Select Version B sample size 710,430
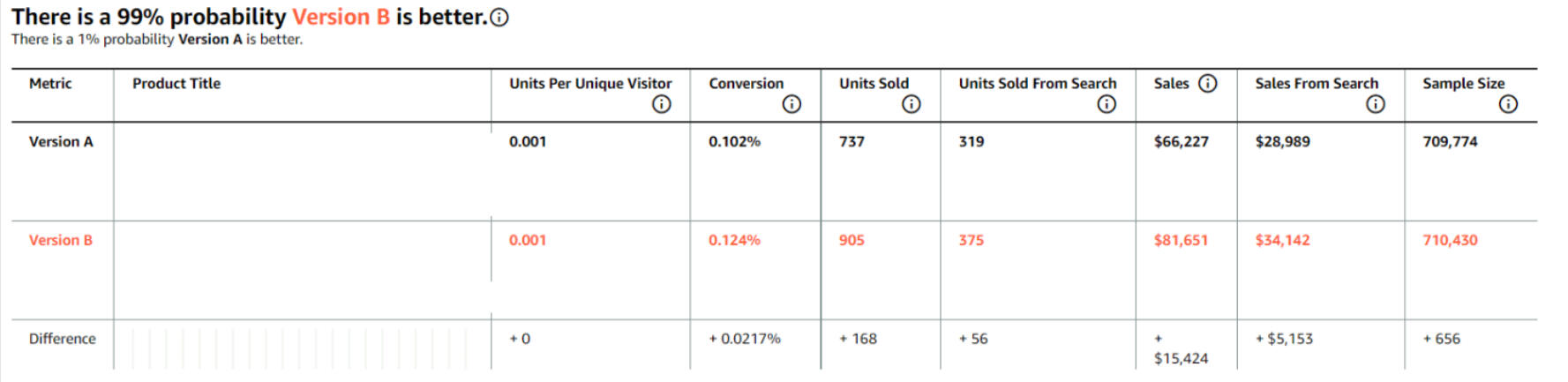The height and width of the screenshot is (382, 1568). pos(1450,240)
